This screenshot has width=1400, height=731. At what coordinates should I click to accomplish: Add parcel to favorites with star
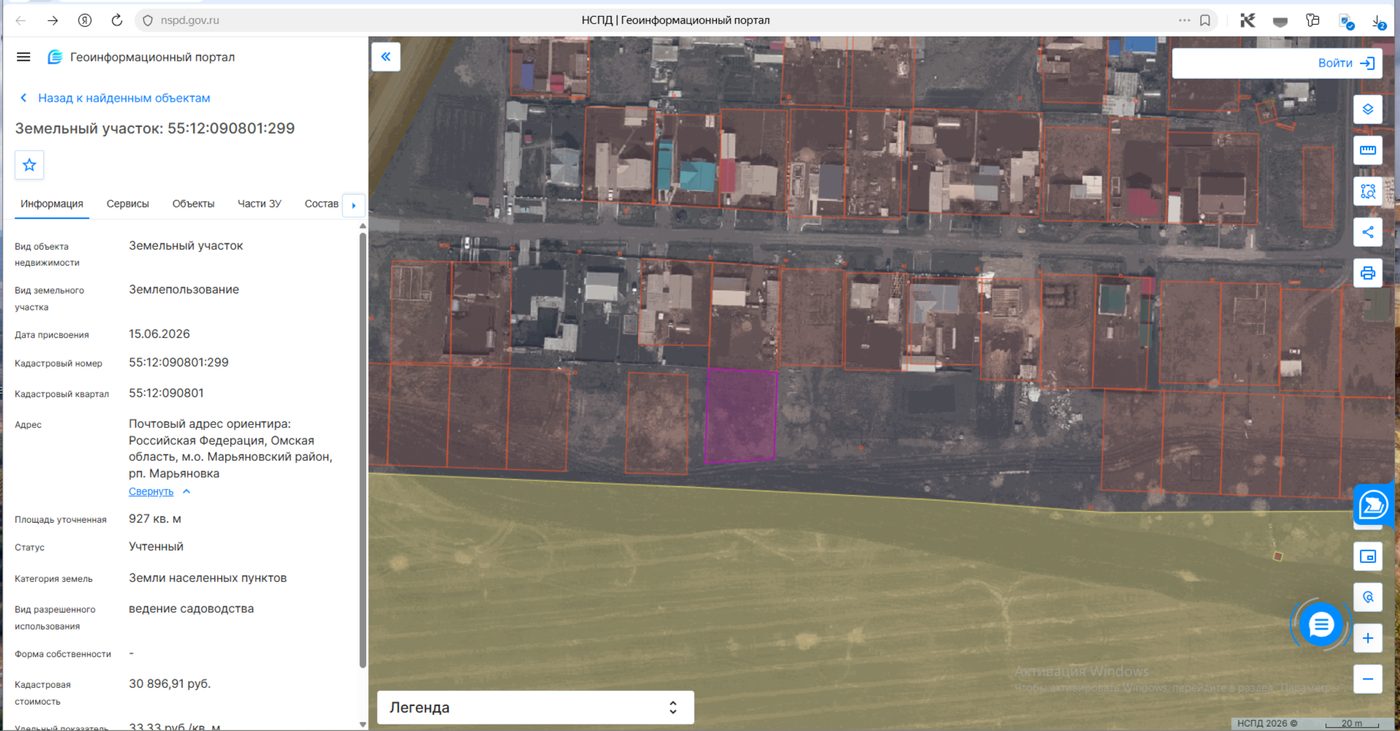(x=29, y=164)
